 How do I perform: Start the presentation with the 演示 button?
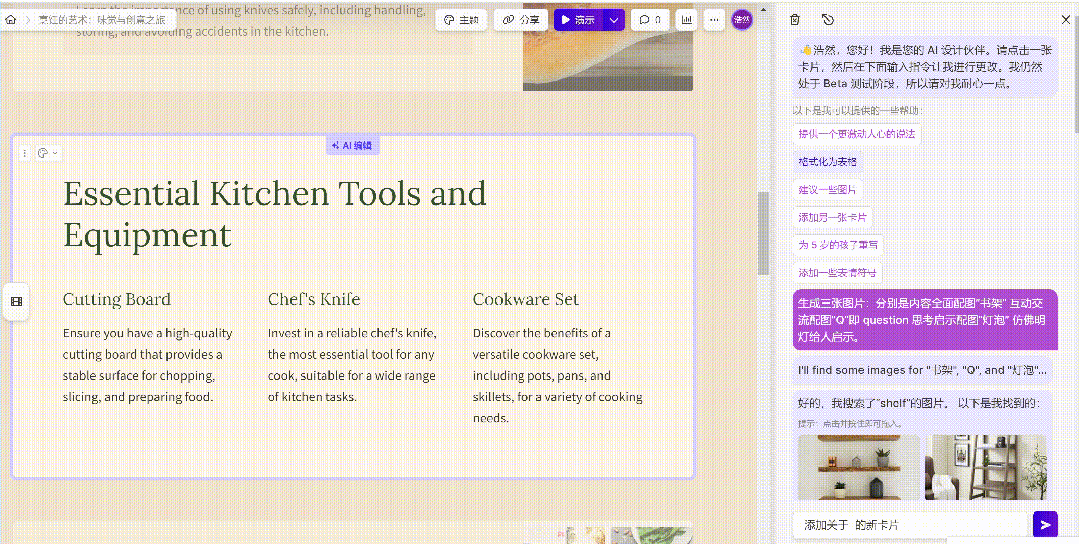coord(576,19)
